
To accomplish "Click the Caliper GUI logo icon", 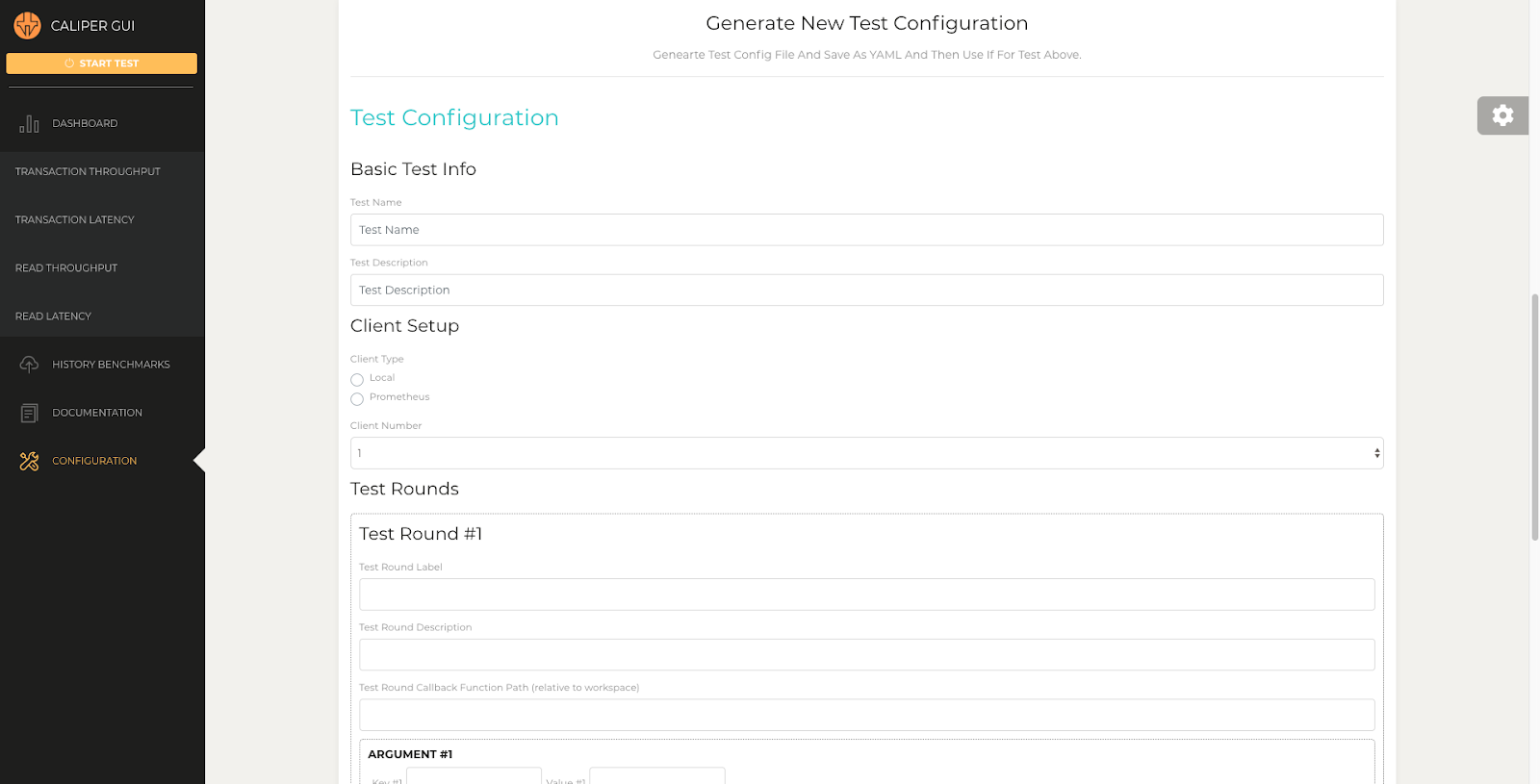I will [27, 25].
